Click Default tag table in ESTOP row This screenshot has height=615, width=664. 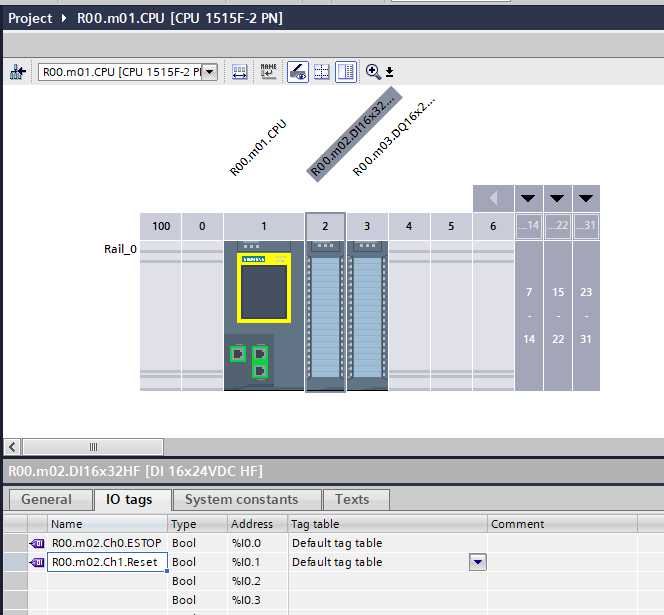tap(337, 543)
